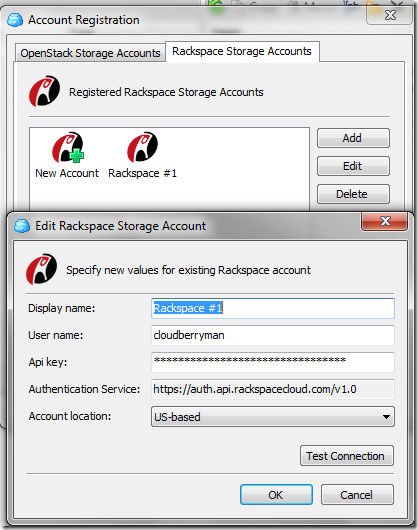The height and width of the screenshot is (530, 418).
Task: Confirm changes with the OK button
Action: click(x=276, y=495)
